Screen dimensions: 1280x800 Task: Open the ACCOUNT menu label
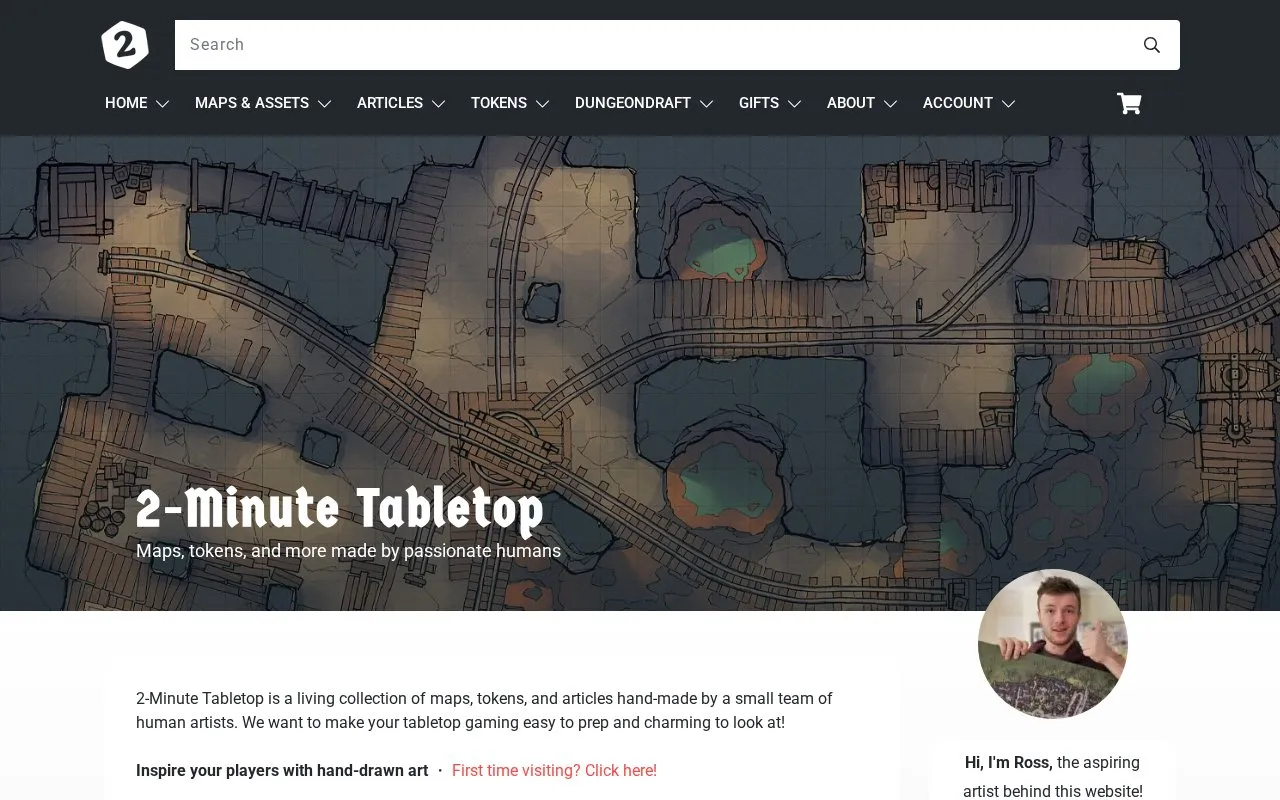pos(958,103)
